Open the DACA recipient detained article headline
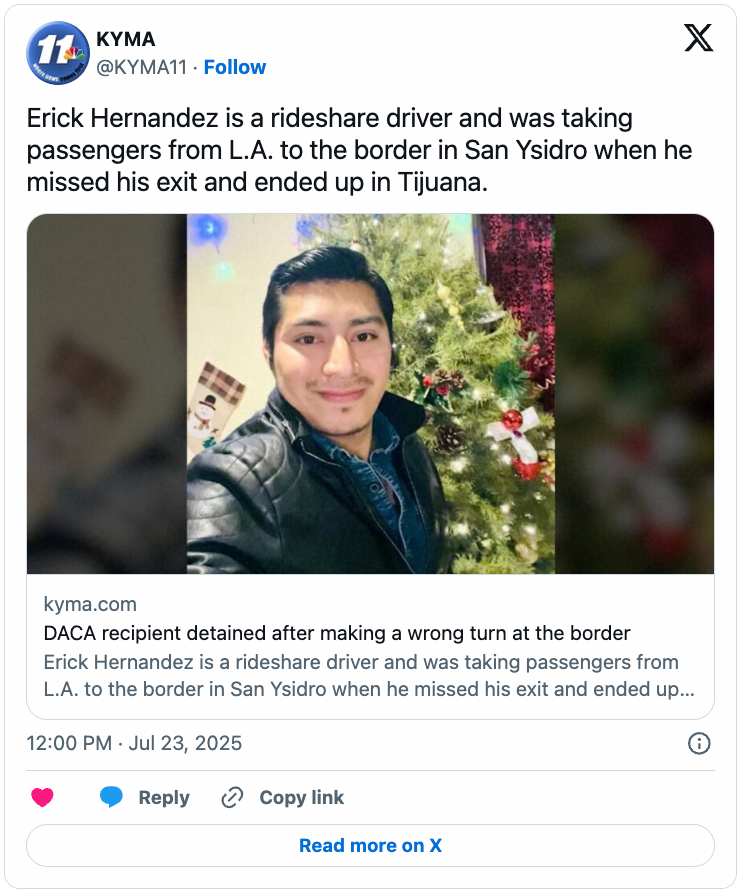This screenshot has height=894, width=746. [x=337, y=633]
